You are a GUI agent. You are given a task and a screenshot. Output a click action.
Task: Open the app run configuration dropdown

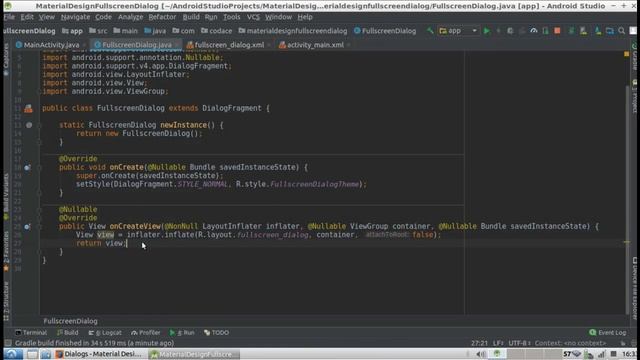coord(458,31)
